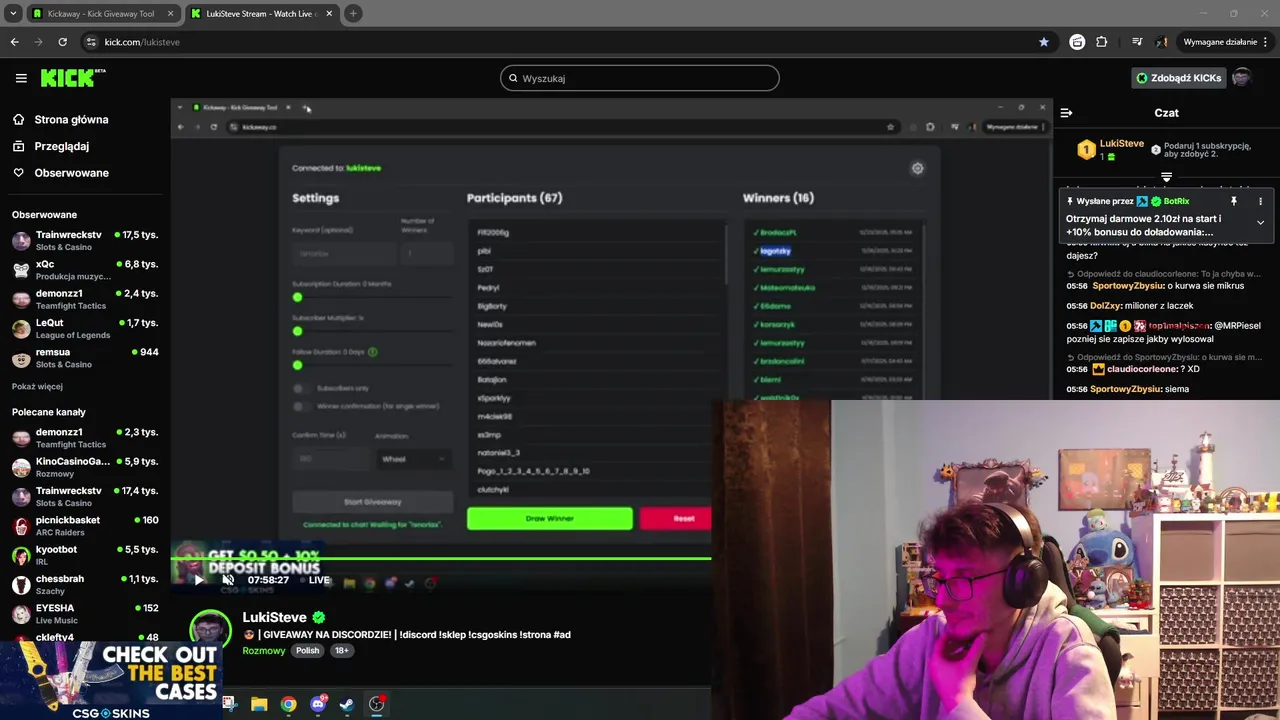The height and width of the screenshot is (720, 1280).
Task: Expand Pokaż więcej followed channels
Action: pyautogui.click(x=37, y=387)
